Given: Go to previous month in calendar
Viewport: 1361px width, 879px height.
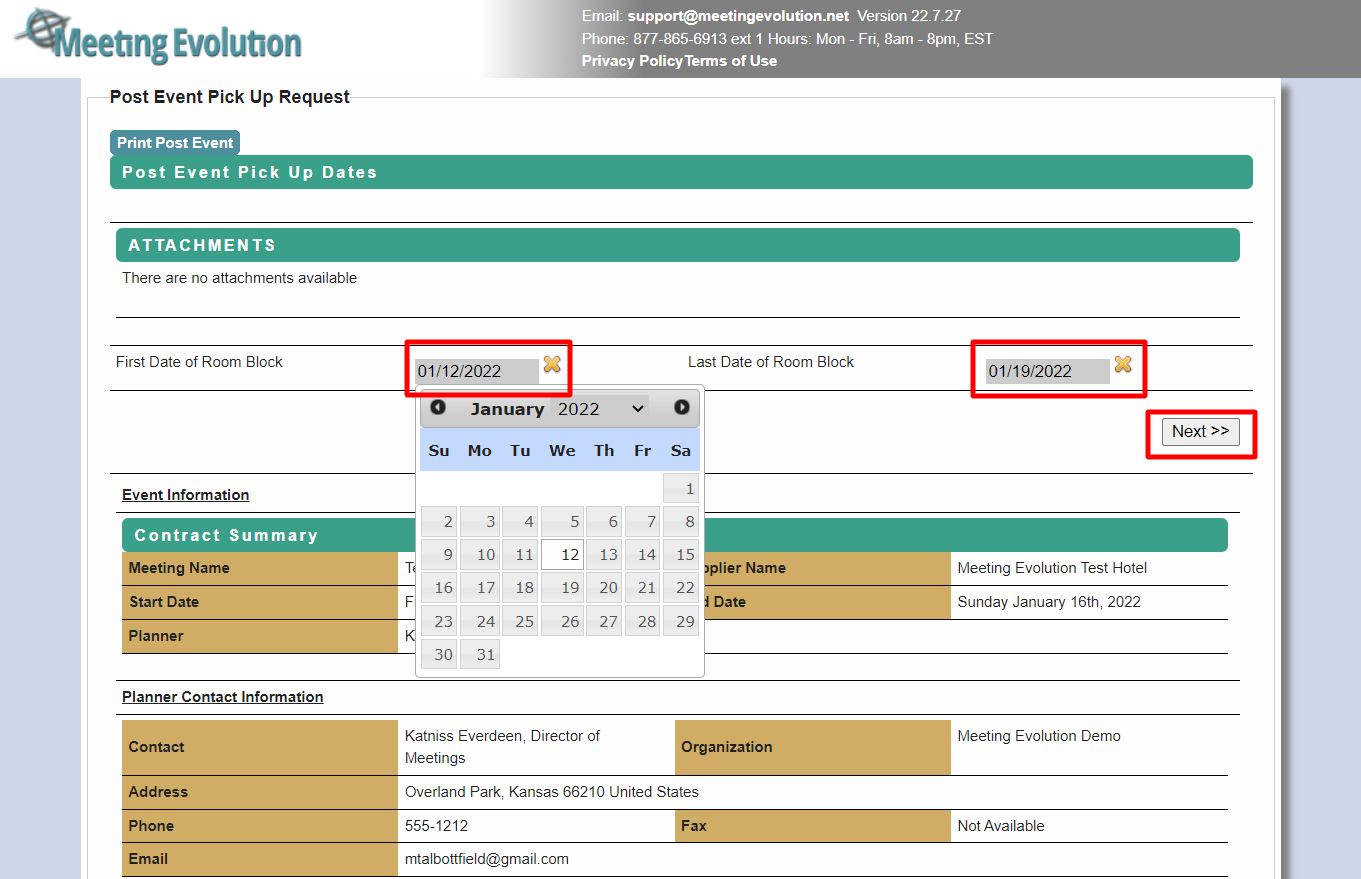Looking at the screenshot, I should [x=438, y=407].
